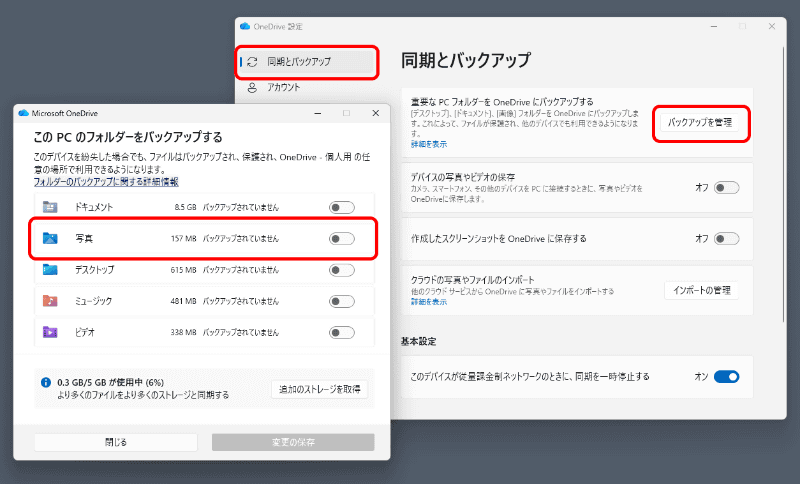Image resolution: width=800 pixels, height=484 pixels.
Task: Click the Music (ミュージック) folder icon
Action: [x=50, y=301]
